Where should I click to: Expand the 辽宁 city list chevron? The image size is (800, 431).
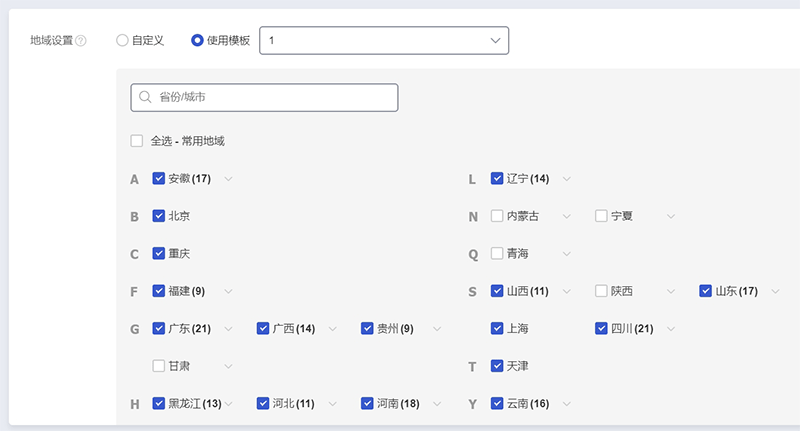pos(567,179)
